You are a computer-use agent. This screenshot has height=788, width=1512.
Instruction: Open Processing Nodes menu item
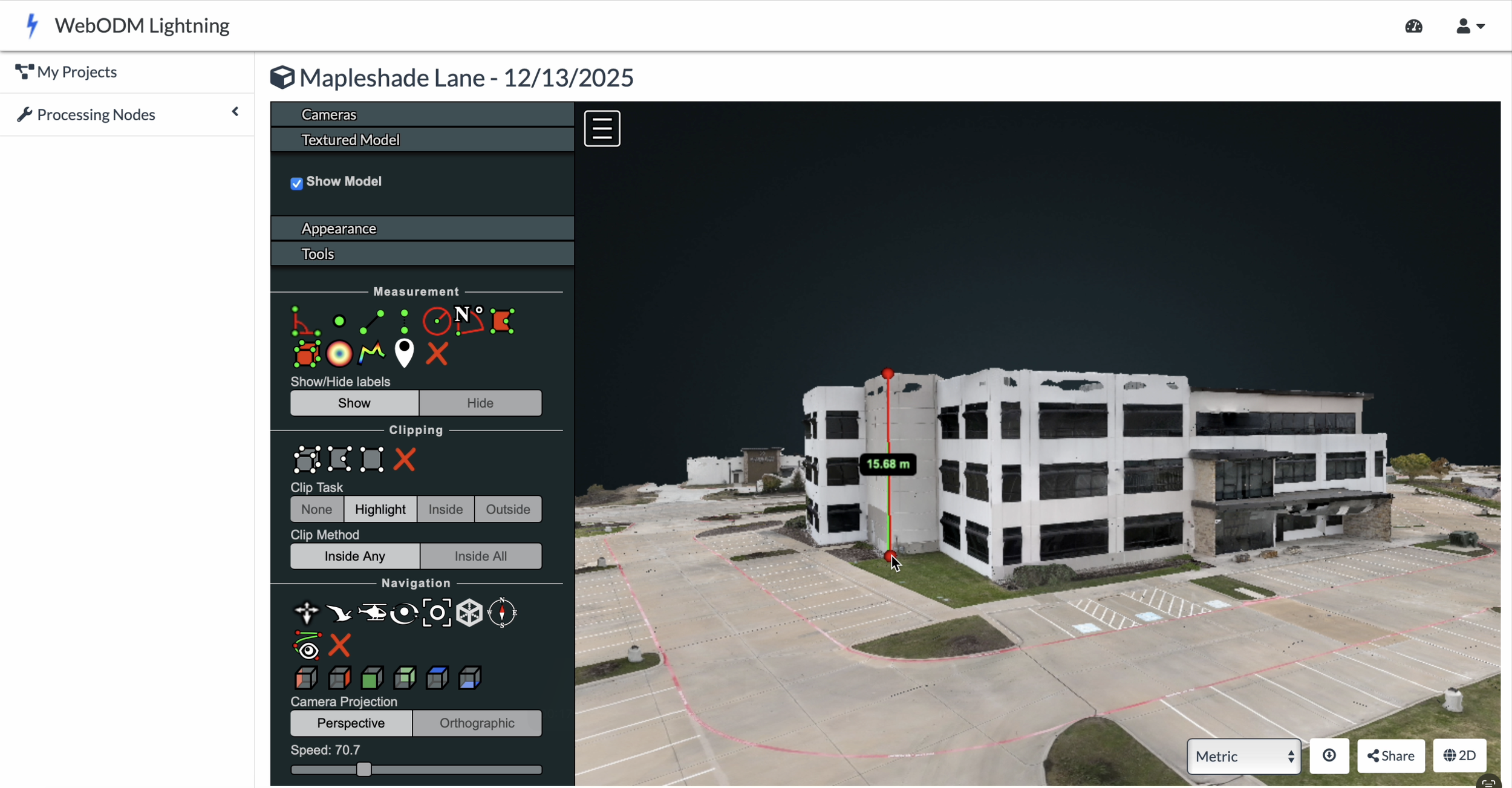pos(96,114)
